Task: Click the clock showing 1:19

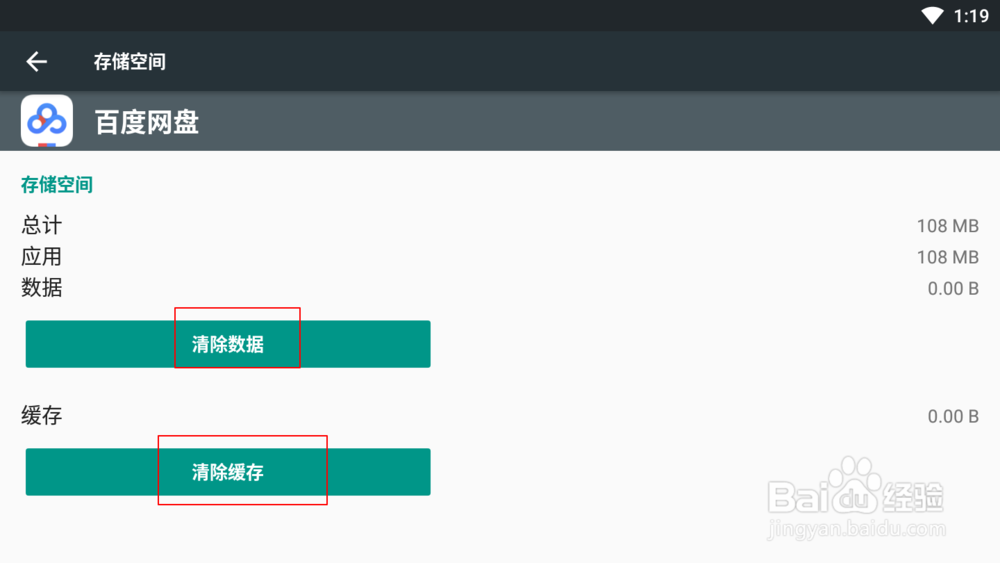Action: [971, 16]
